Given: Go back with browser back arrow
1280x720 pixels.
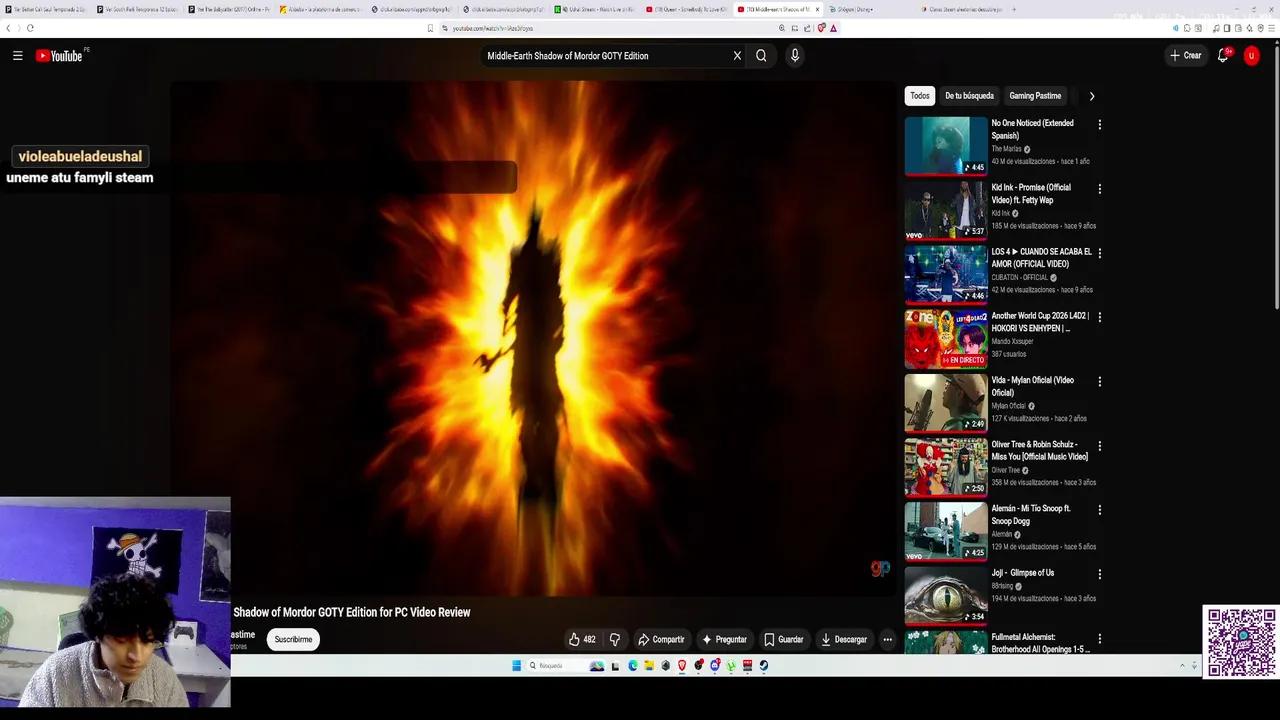Looking at the screenshot, I should [x=9, y=28].
